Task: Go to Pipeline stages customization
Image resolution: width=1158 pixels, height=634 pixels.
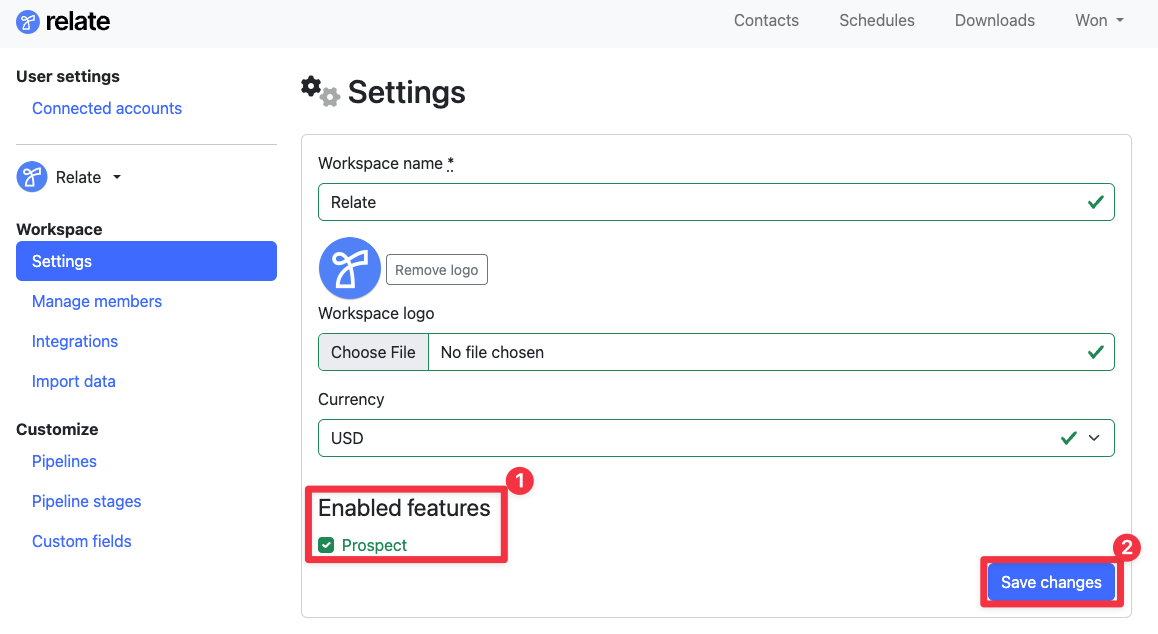Action: tap(86, 501)
